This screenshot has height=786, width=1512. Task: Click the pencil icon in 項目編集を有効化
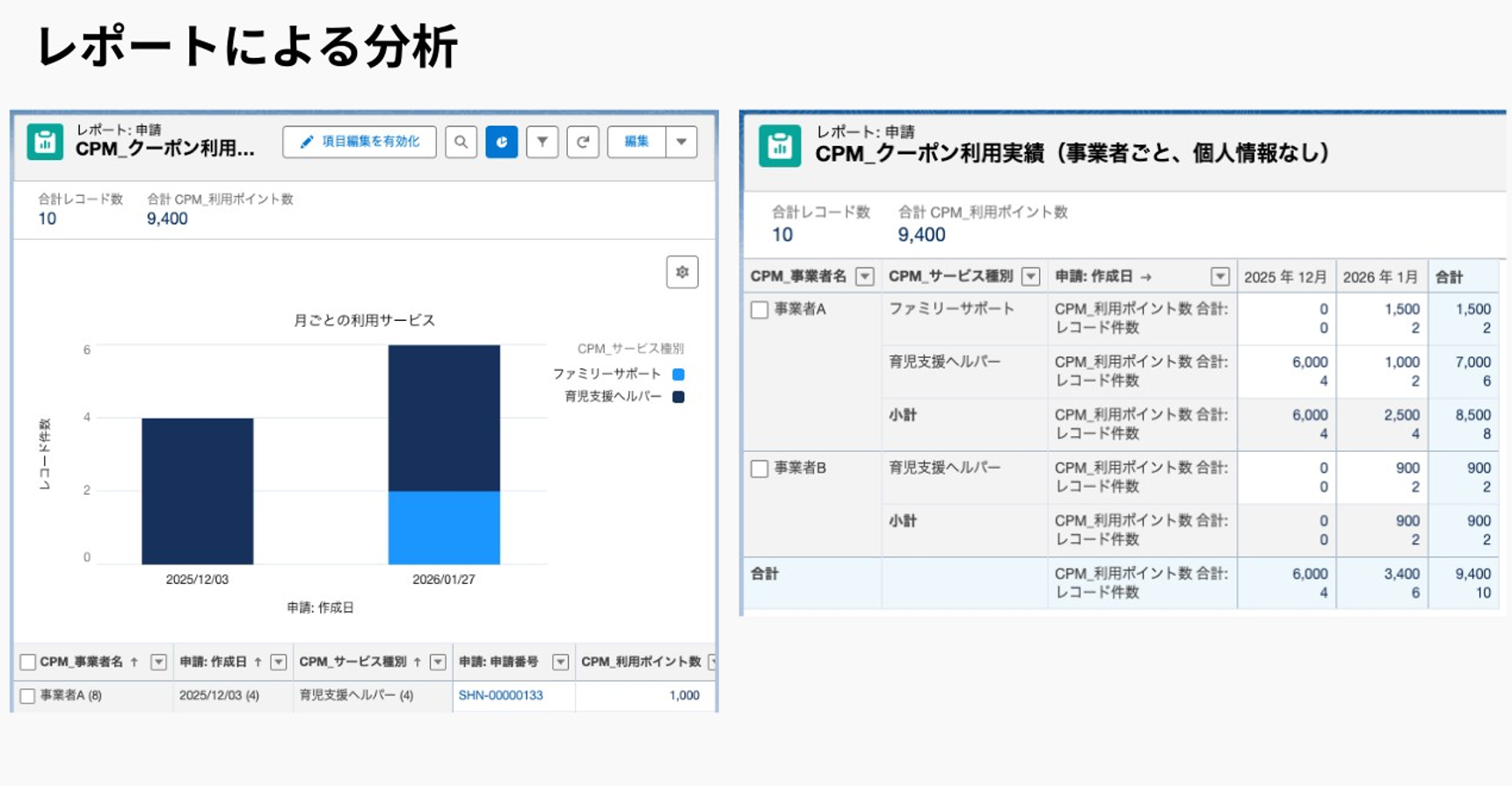pyautogui.click(x=306, y=142)
